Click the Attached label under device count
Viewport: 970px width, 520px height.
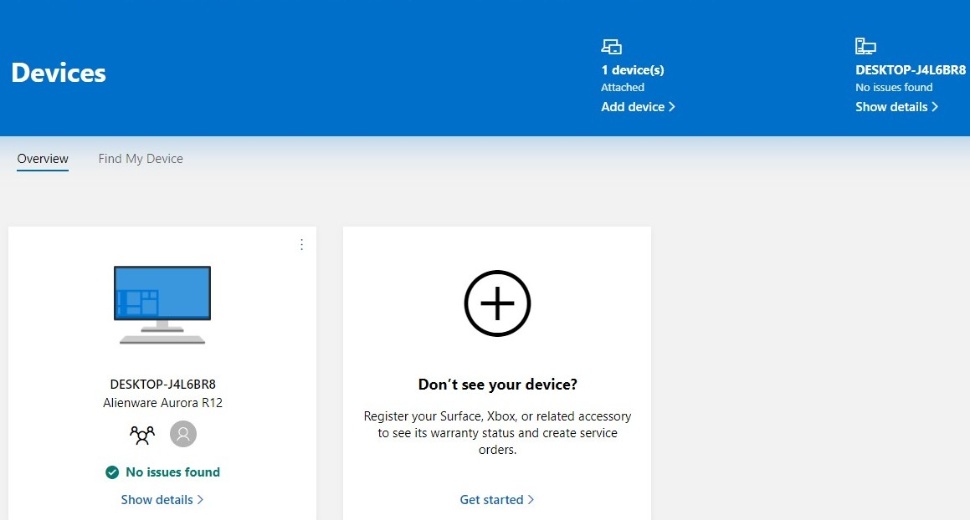pyautogui.click(x=622, y=87)
